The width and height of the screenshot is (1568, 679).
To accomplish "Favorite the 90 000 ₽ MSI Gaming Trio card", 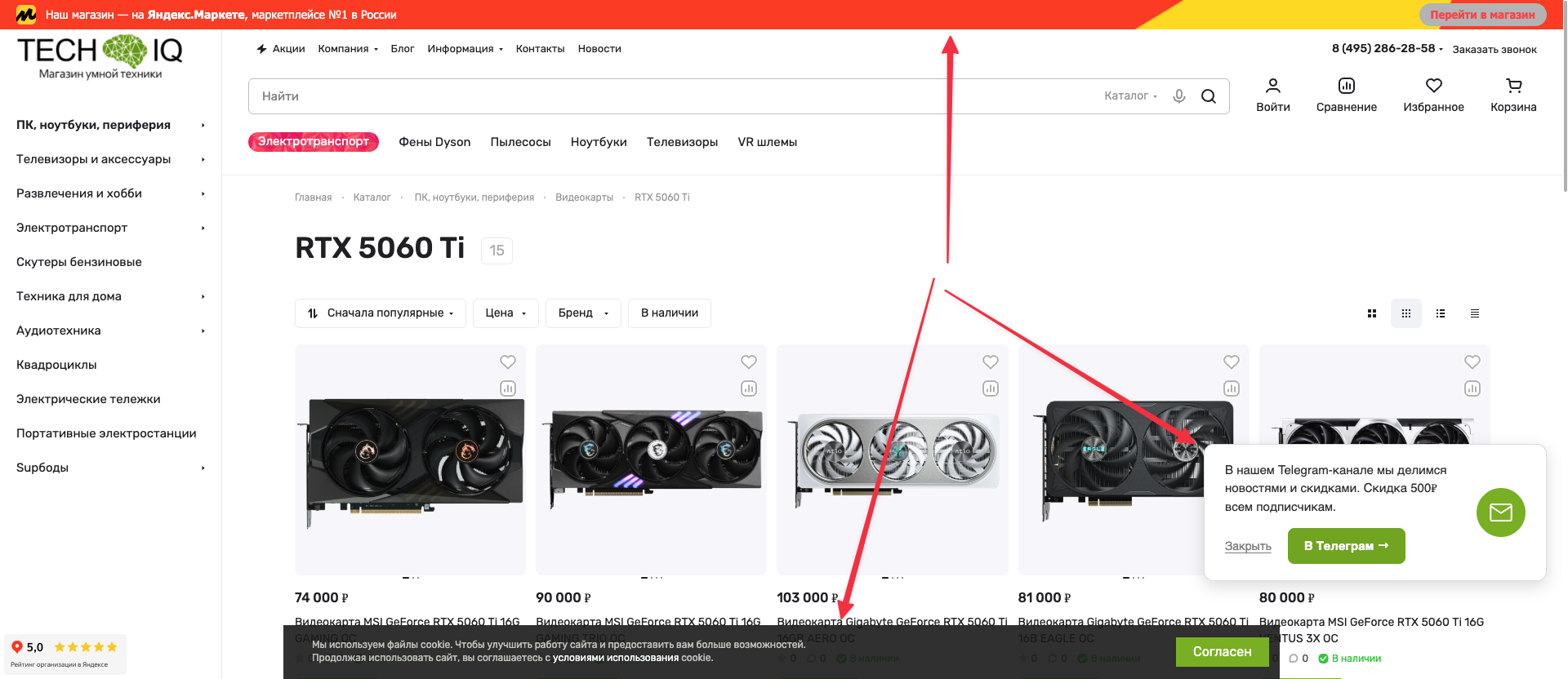I will coord(749,362).
